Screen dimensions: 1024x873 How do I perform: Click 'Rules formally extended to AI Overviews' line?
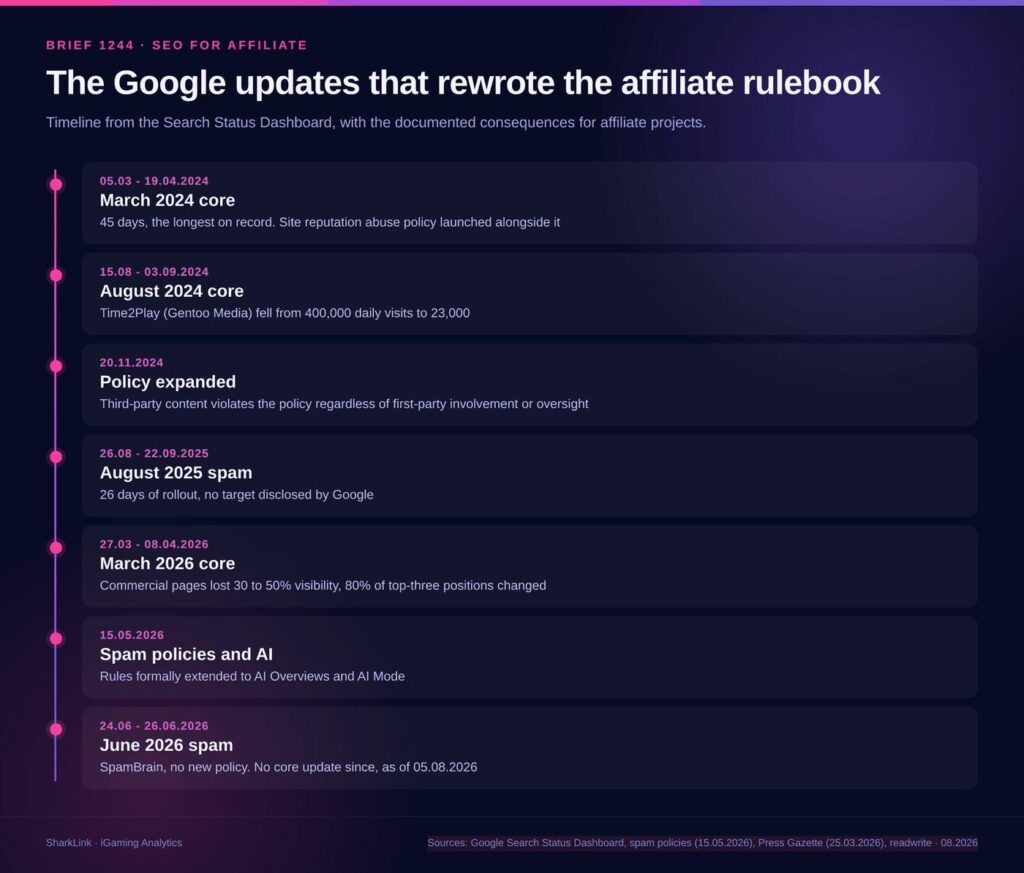(x=252, y=676)
